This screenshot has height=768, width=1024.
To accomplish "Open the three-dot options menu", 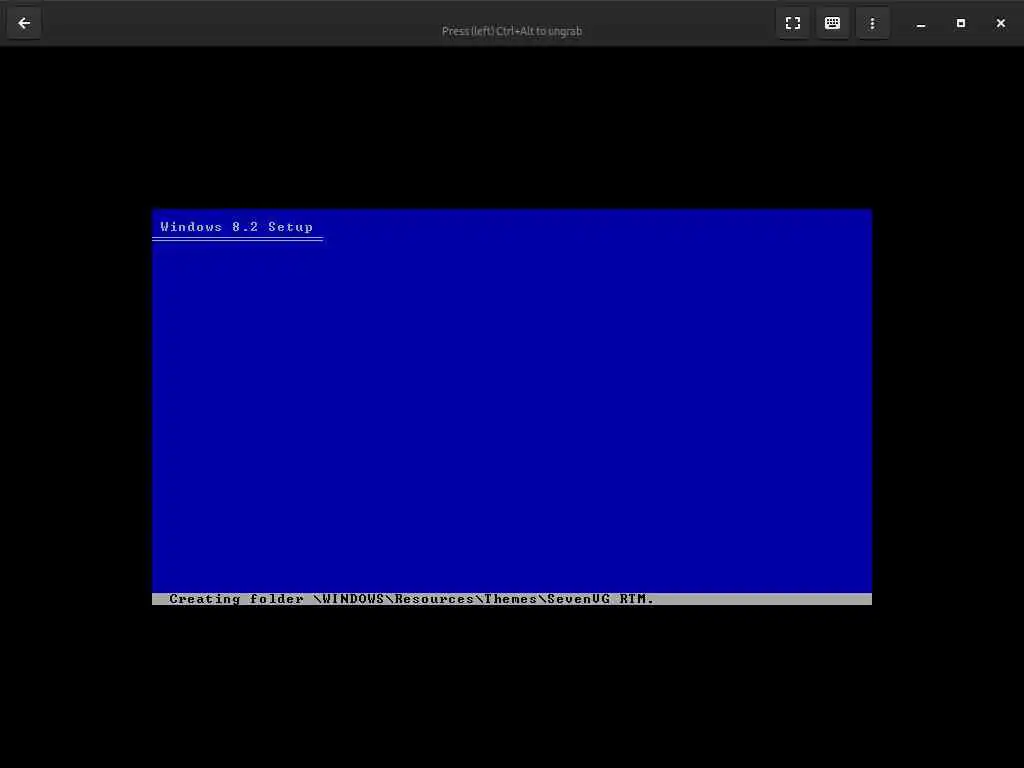I will (x=872, y=24).
